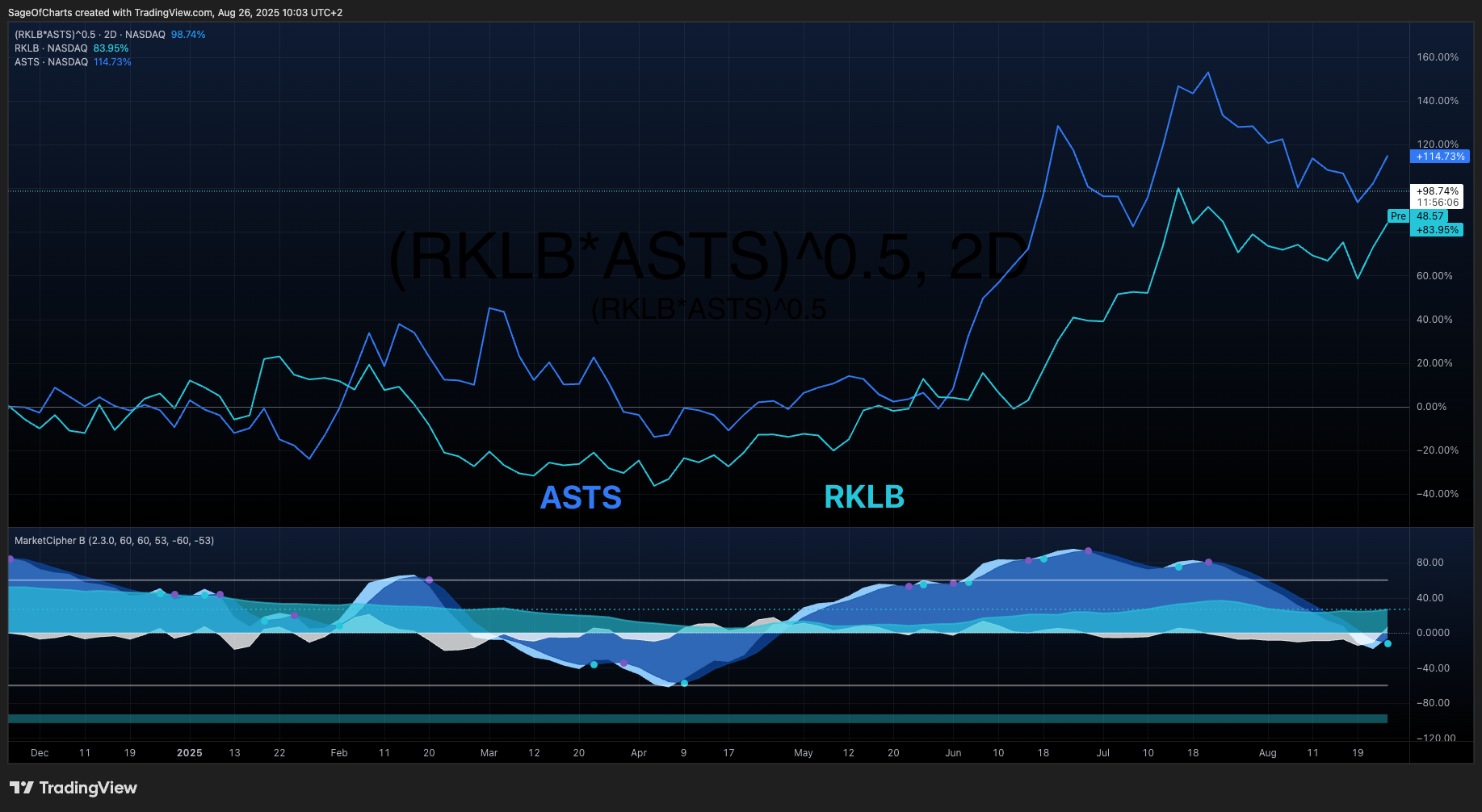Click the (RKLB*ASTS)^0.5 · 2D · NASDAQ legend
The height and width of the screenshot is (812, 1482).
pos(90,35)
